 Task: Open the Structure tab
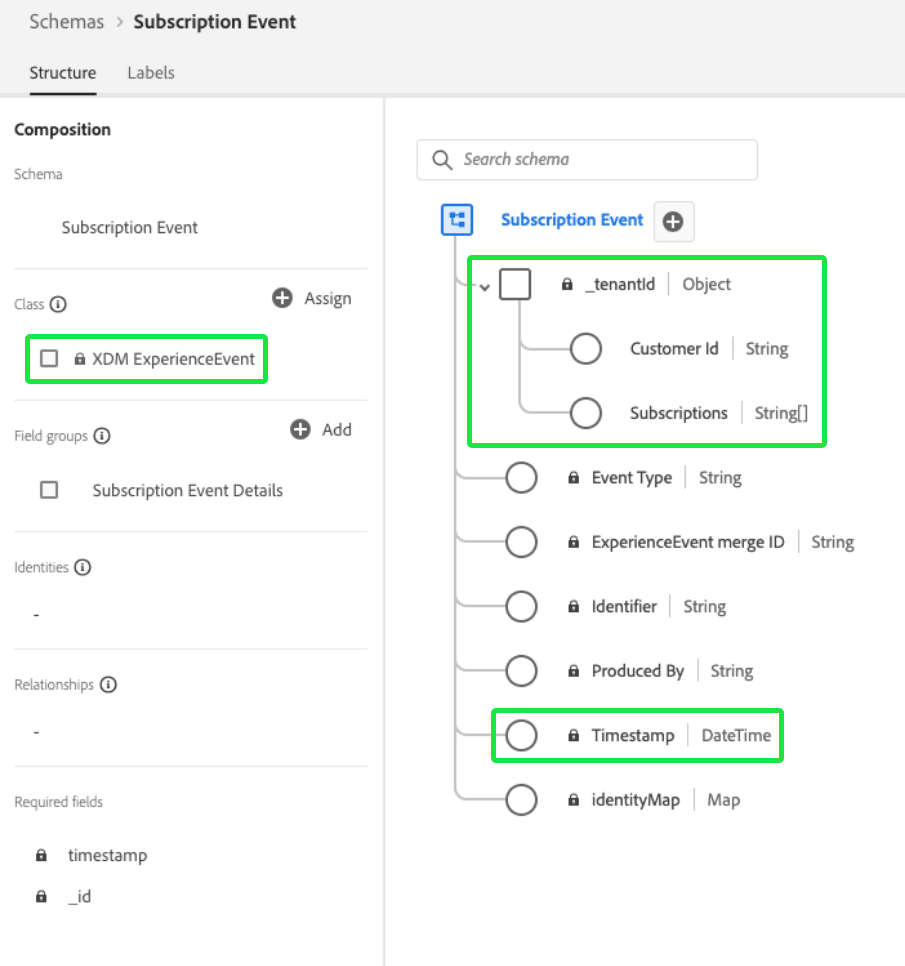pos(63,73)
